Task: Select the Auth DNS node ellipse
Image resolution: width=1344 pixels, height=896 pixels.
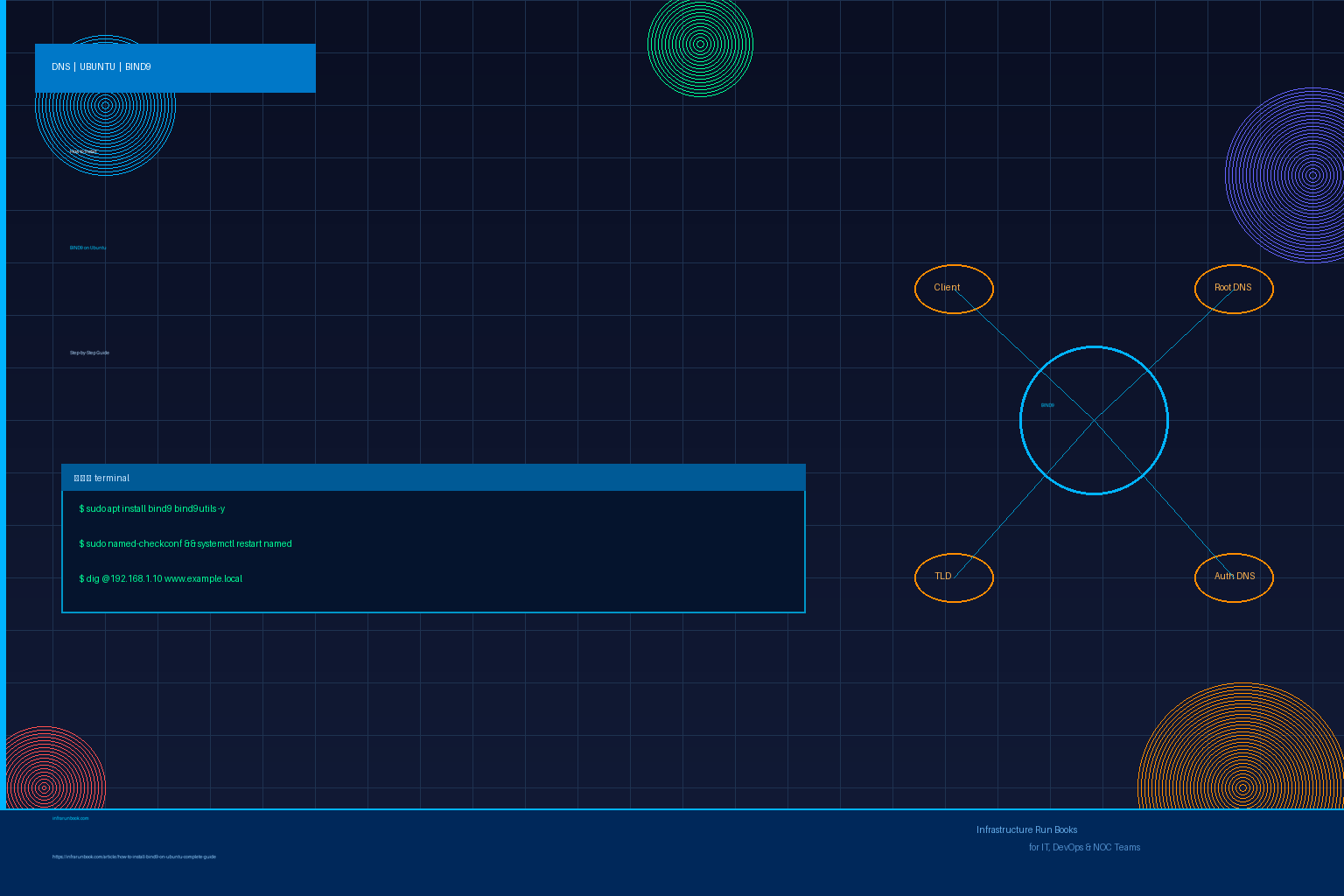Action: coord(1233,577)
